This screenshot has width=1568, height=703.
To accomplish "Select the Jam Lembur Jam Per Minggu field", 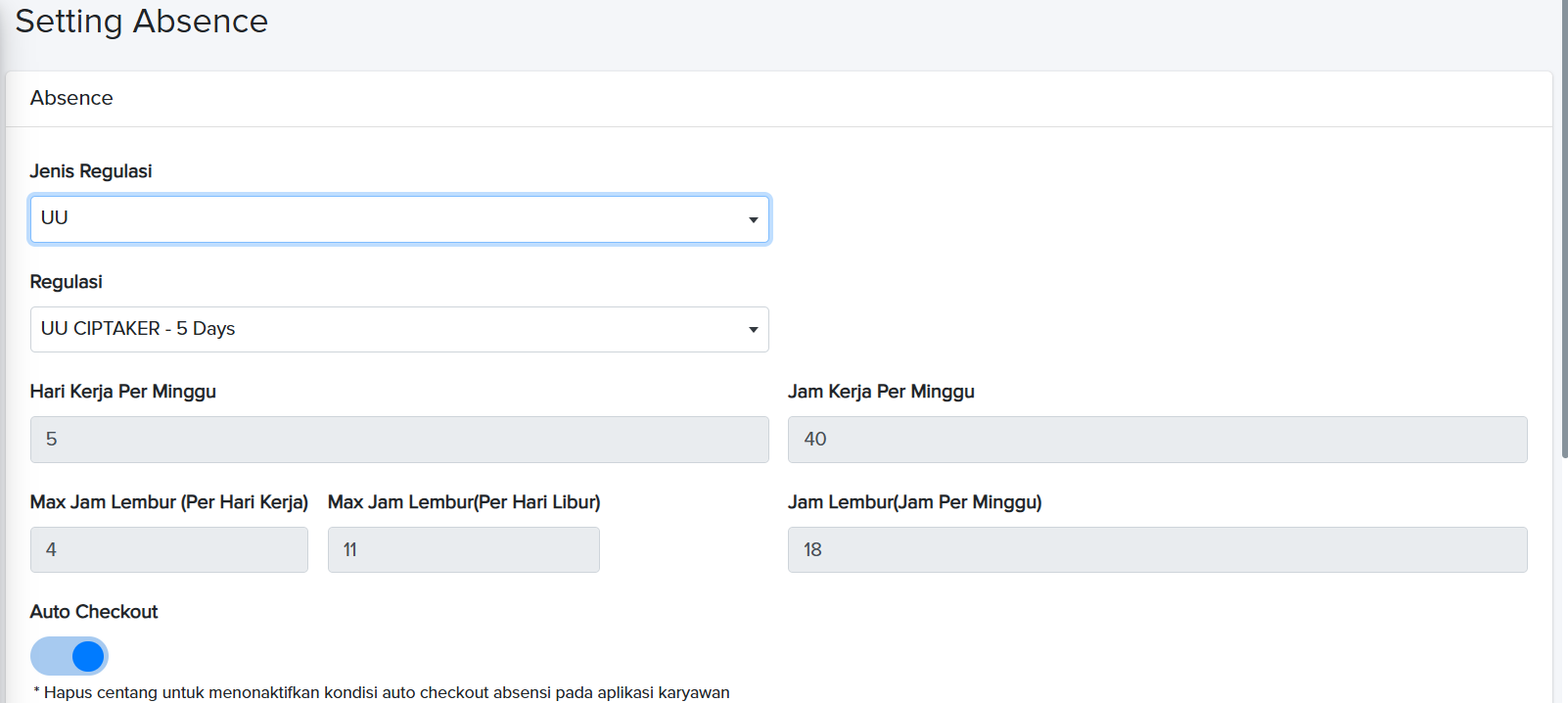I will [x=1157, y=550].
